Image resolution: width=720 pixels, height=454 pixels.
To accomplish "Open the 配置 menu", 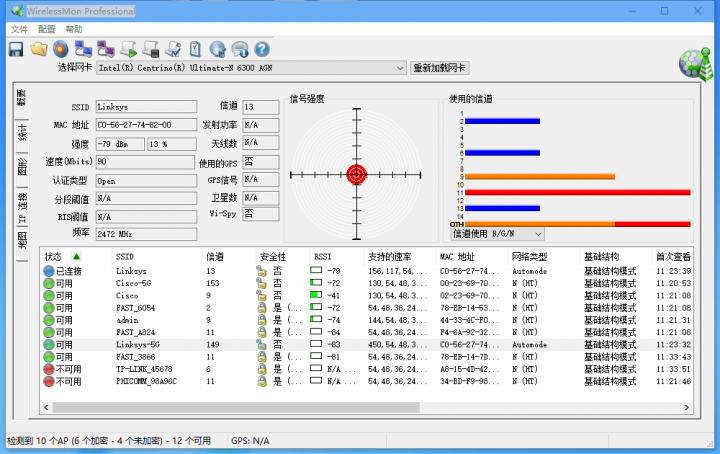I will [x=46, y=29].
